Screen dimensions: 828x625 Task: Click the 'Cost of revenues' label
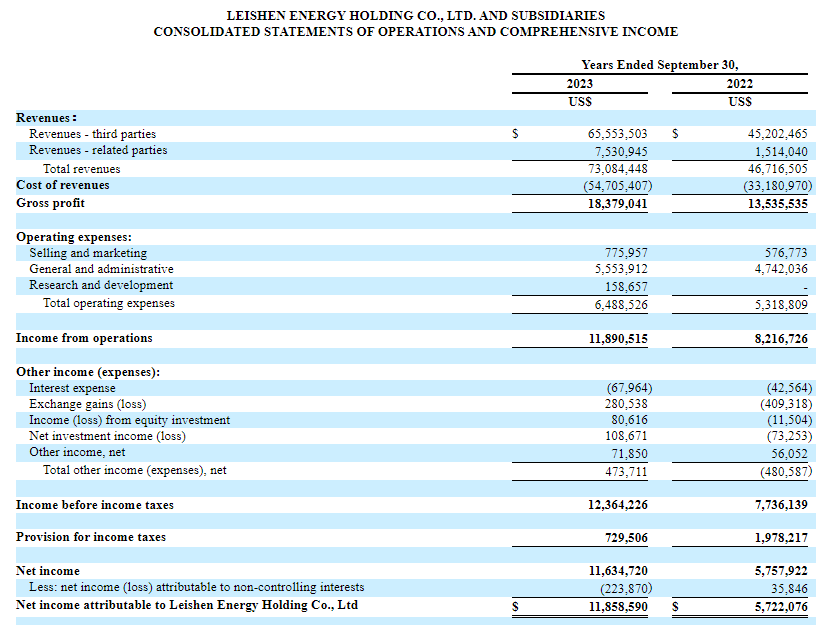(x=63, y=185)
